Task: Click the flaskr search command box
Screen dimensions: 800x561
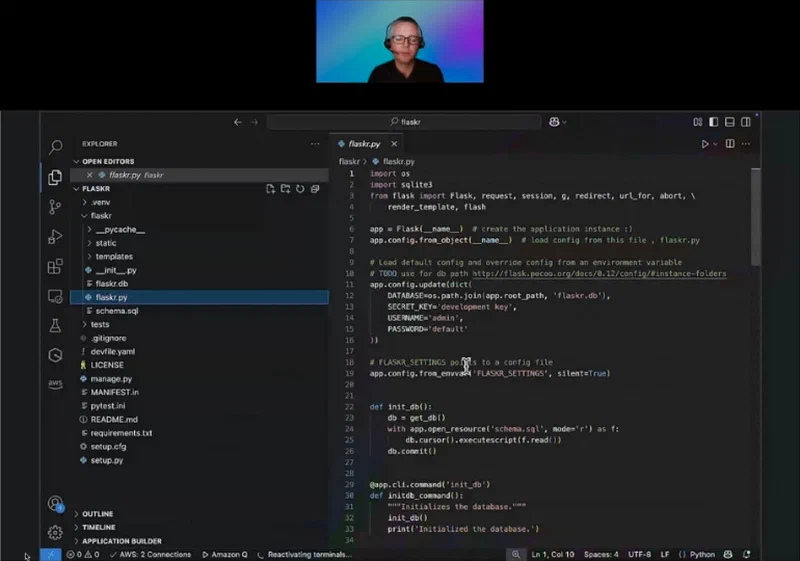Action: pos(404,122)
